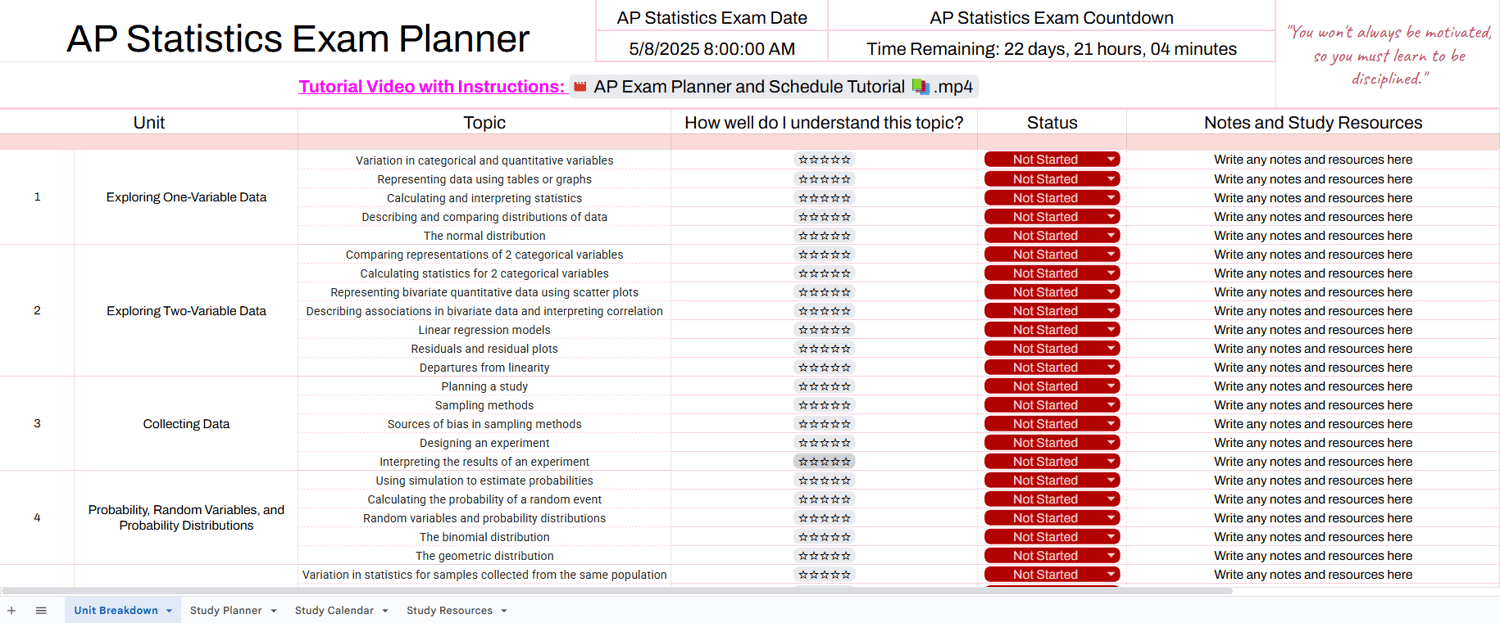
Task: Click the AP Statistics Exam Planner title
Action: click(298, 38)
